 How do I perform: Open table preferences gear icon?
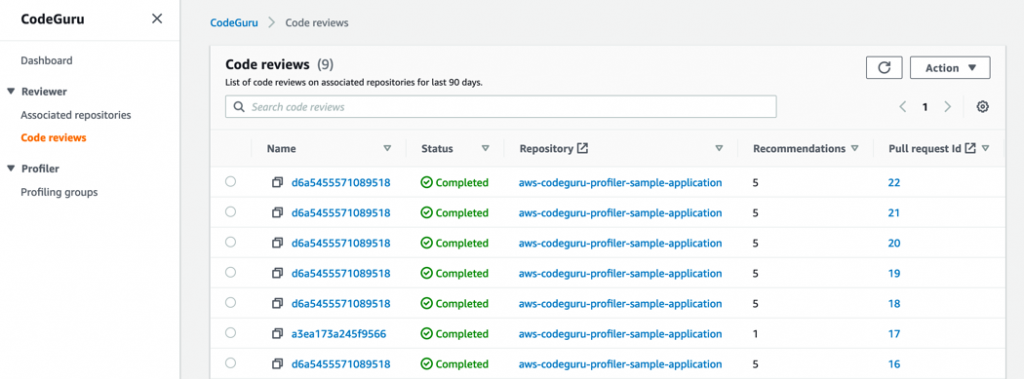pos(982,107)
